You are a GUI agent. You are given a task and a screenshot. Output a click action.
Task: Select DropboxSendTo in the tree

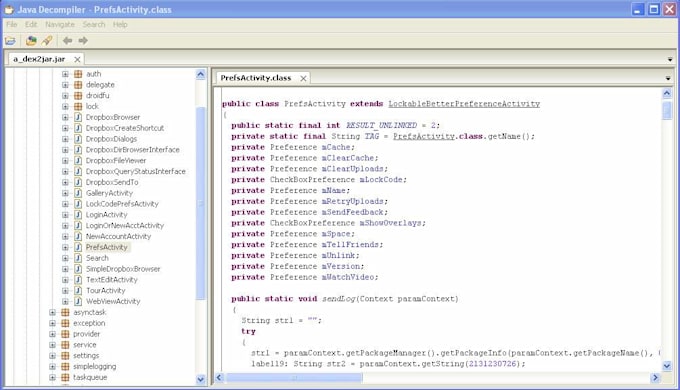point(112,182)
